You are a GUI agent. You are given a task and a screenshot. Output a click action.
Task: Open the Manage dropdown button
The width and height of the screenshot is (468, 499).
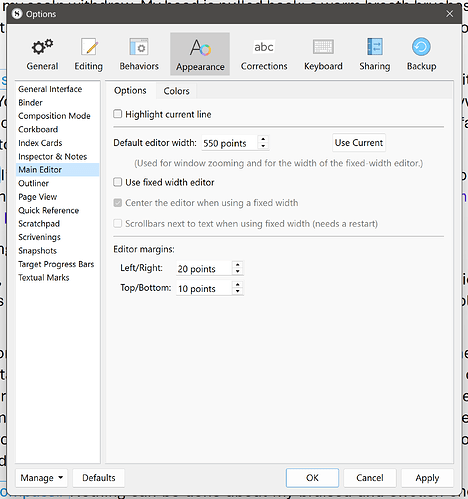click(42, 478)
